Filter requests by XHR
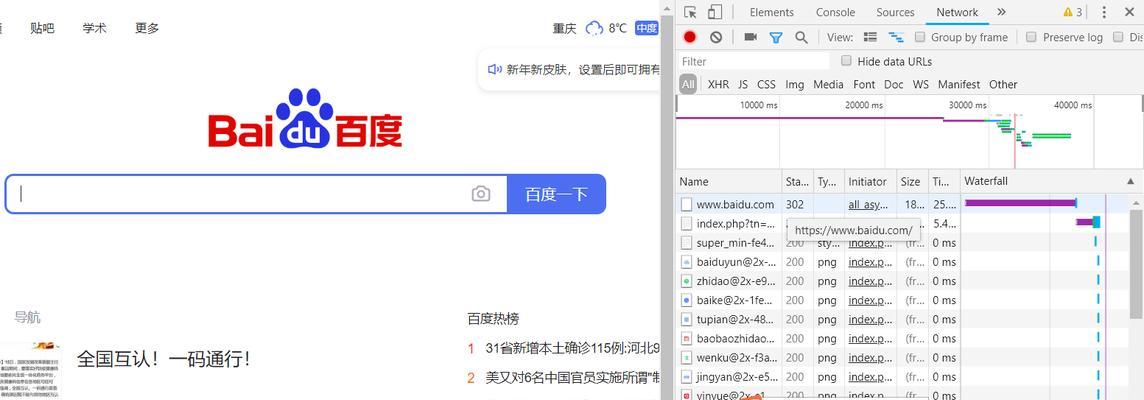 click(x=718, y=85)
